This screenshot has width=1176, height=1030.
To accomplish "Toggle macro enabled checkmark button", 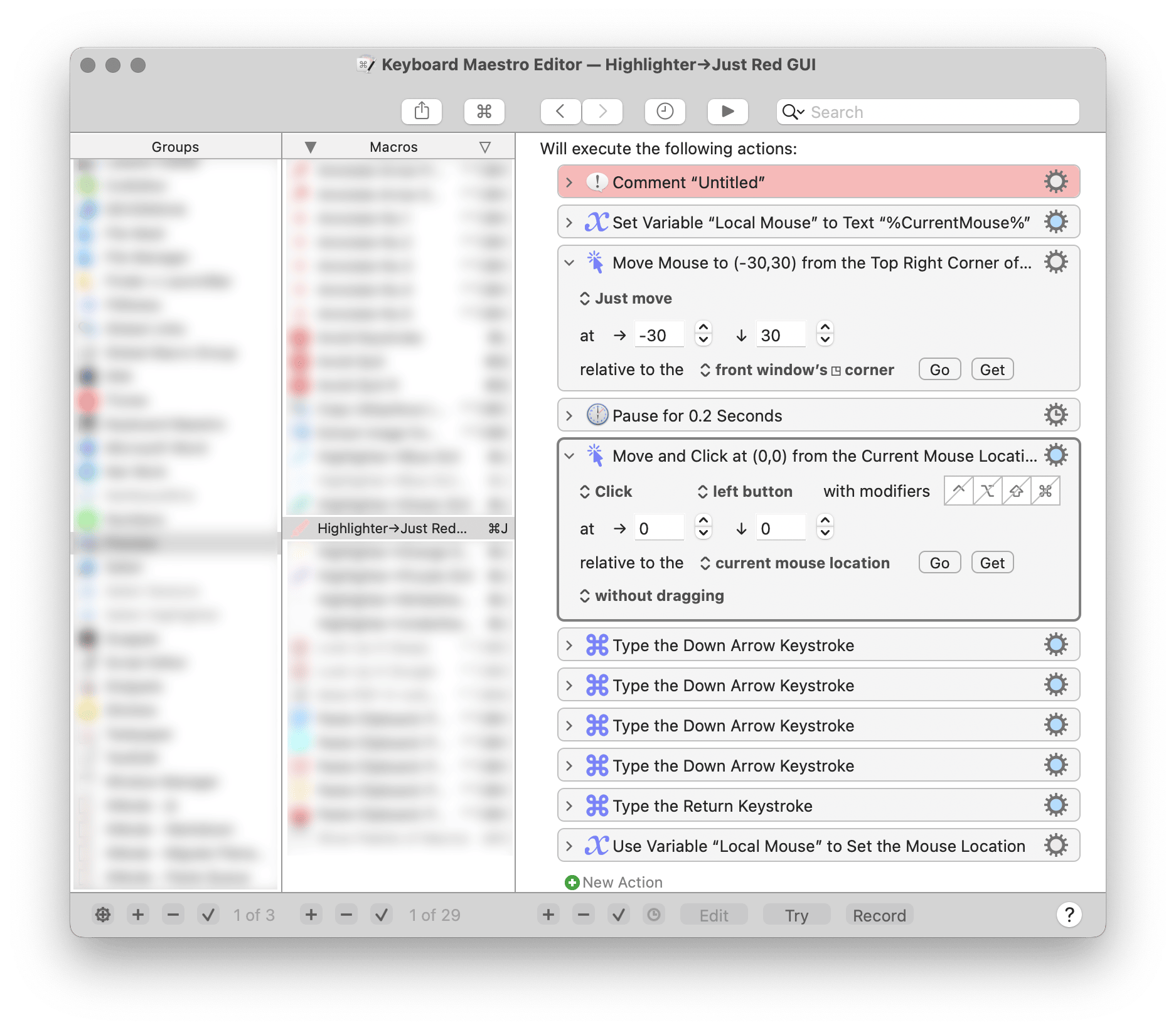I will point(382,915).
